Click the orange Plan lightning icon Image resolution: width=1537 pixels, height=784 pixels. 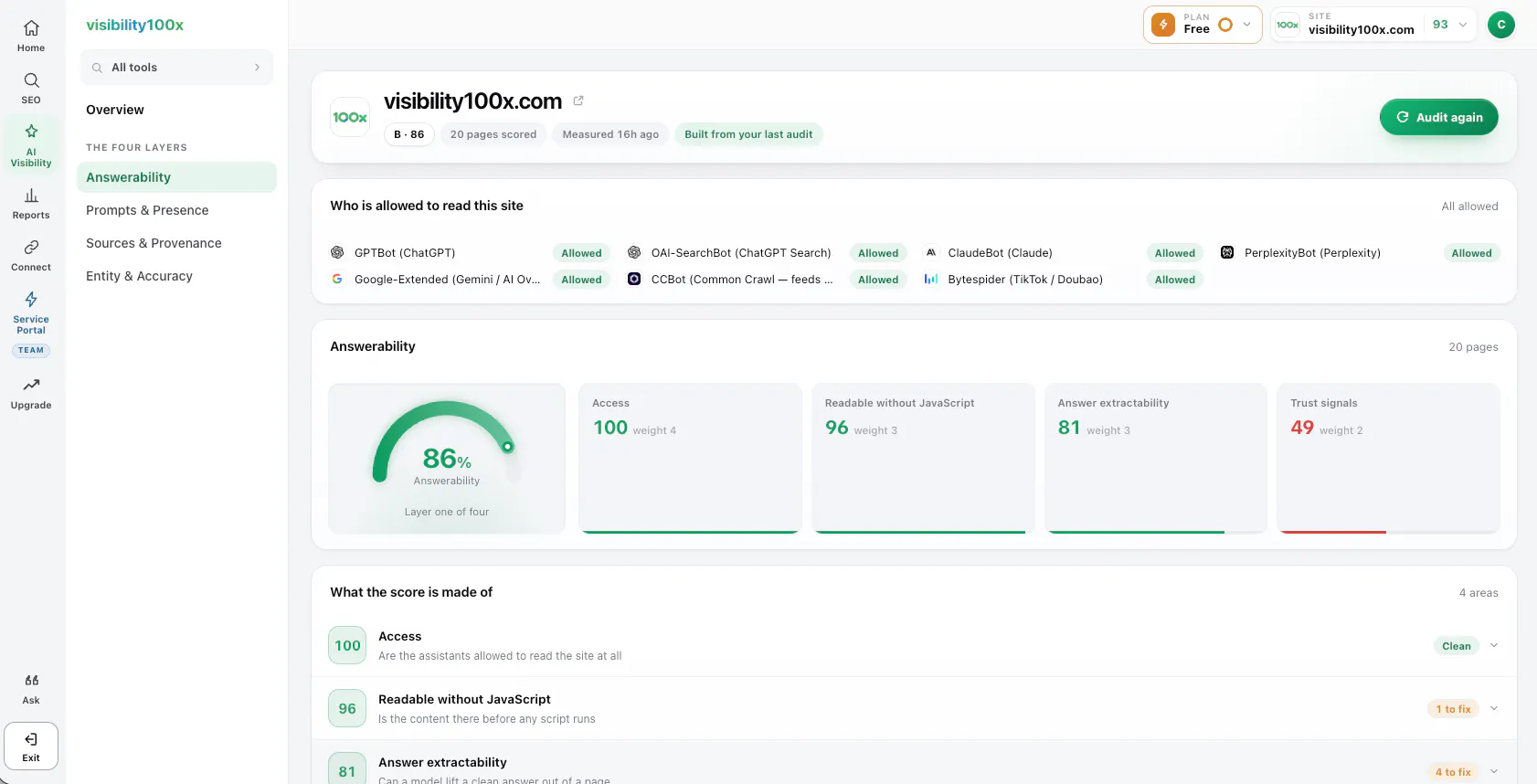(x=1163, y=25)
